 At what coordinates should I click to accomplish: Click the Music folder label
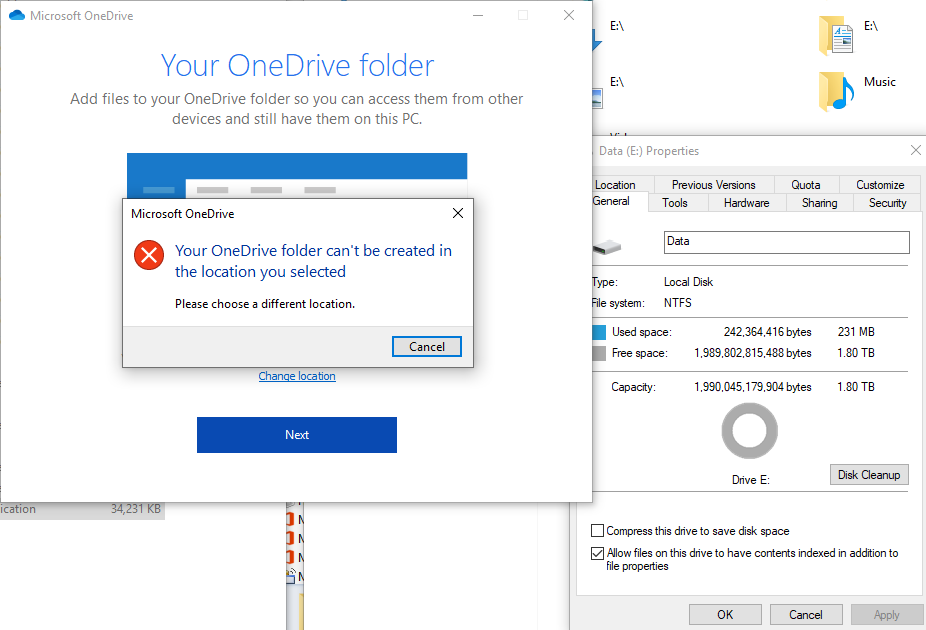879,82
